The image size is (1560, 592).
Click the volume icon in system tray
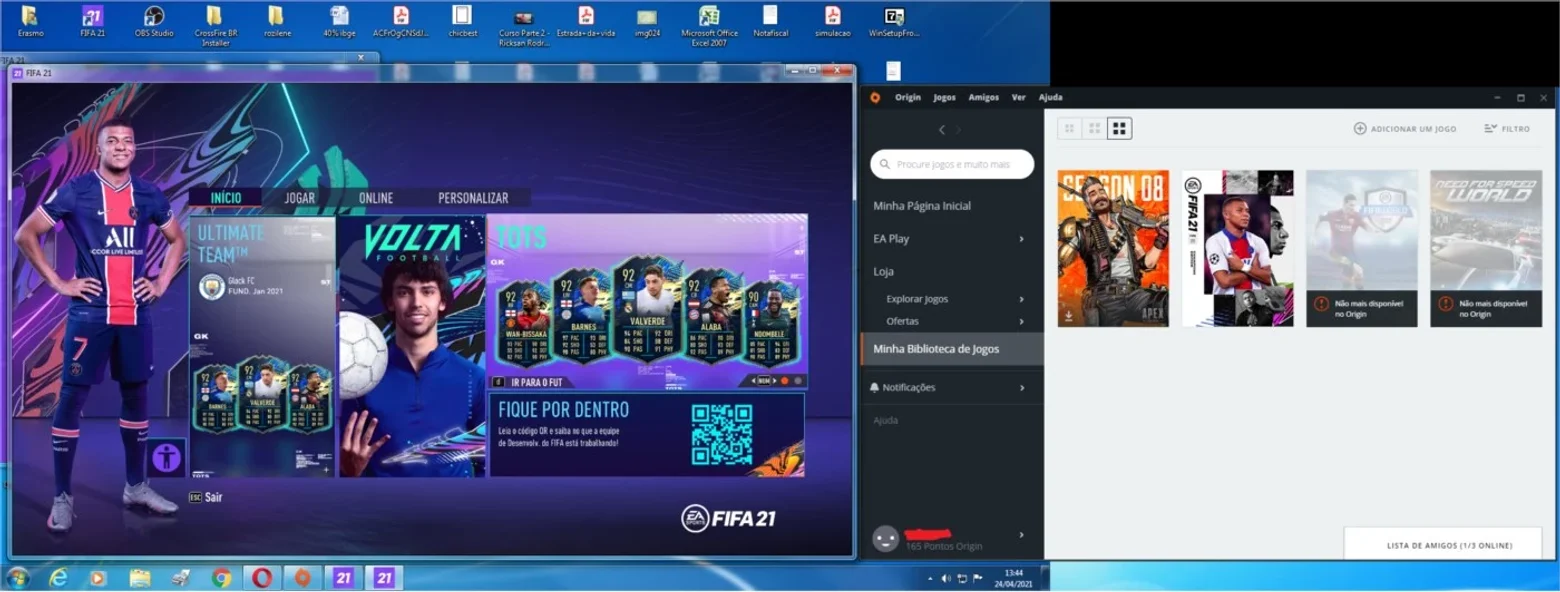pyautogui.click(x=946, y=578)
